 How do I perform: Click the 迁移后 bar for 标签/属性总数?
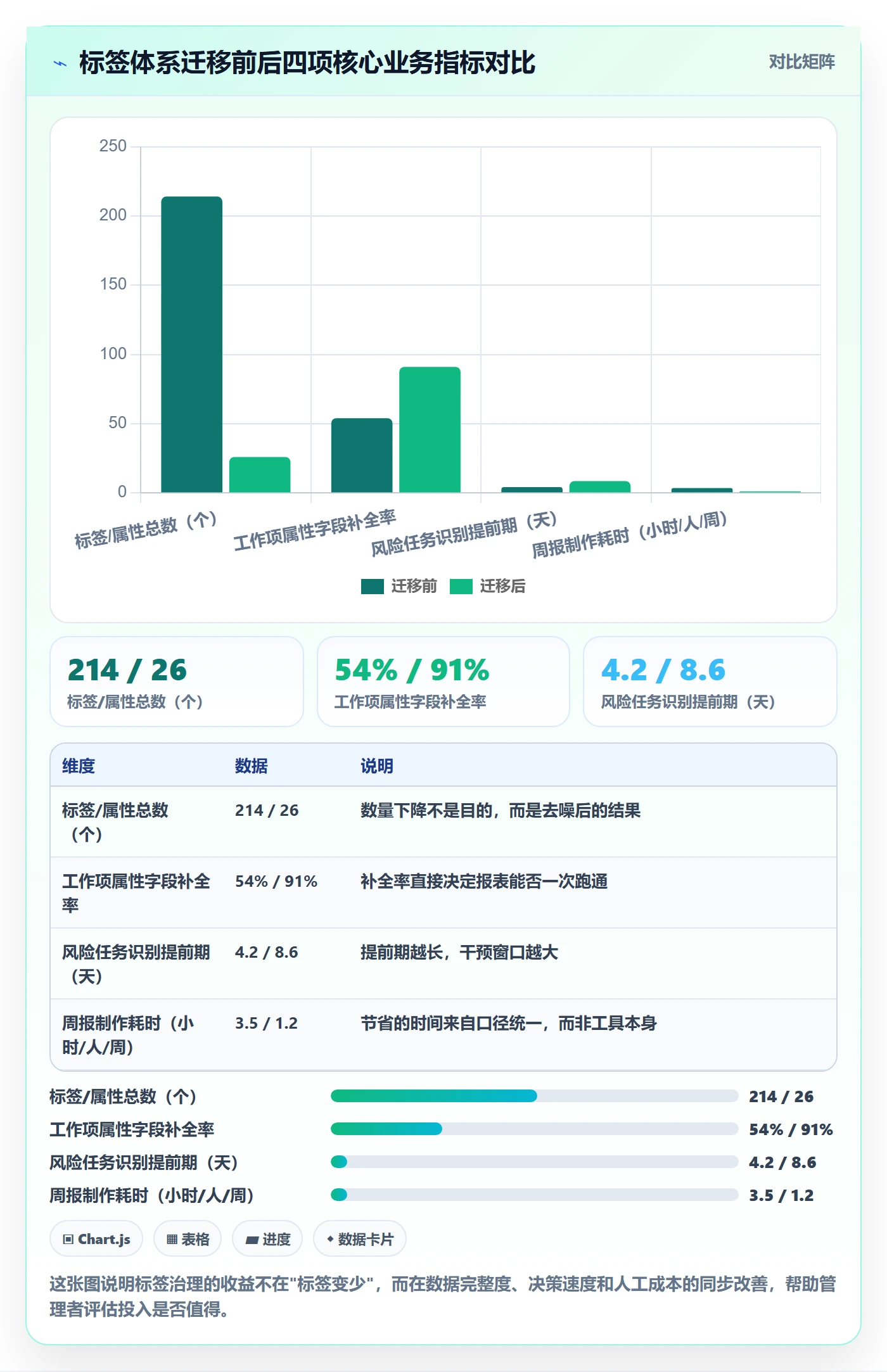tap(260, 474)
